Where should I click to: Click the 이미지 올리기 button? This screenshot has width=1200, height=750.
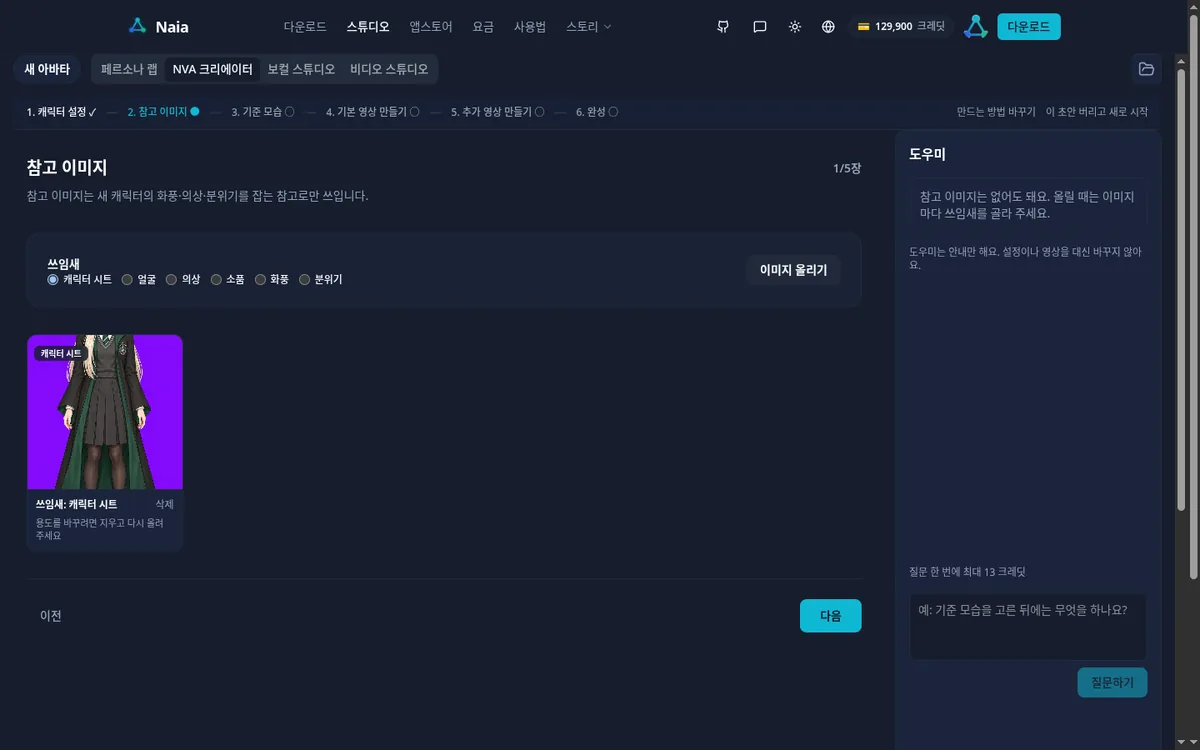[x=794, y=270]
